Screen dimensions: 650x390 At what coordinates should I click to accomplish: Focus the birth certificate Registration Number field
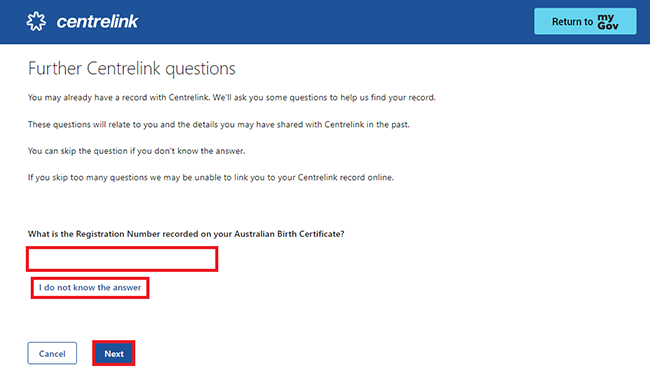(122, 259)
